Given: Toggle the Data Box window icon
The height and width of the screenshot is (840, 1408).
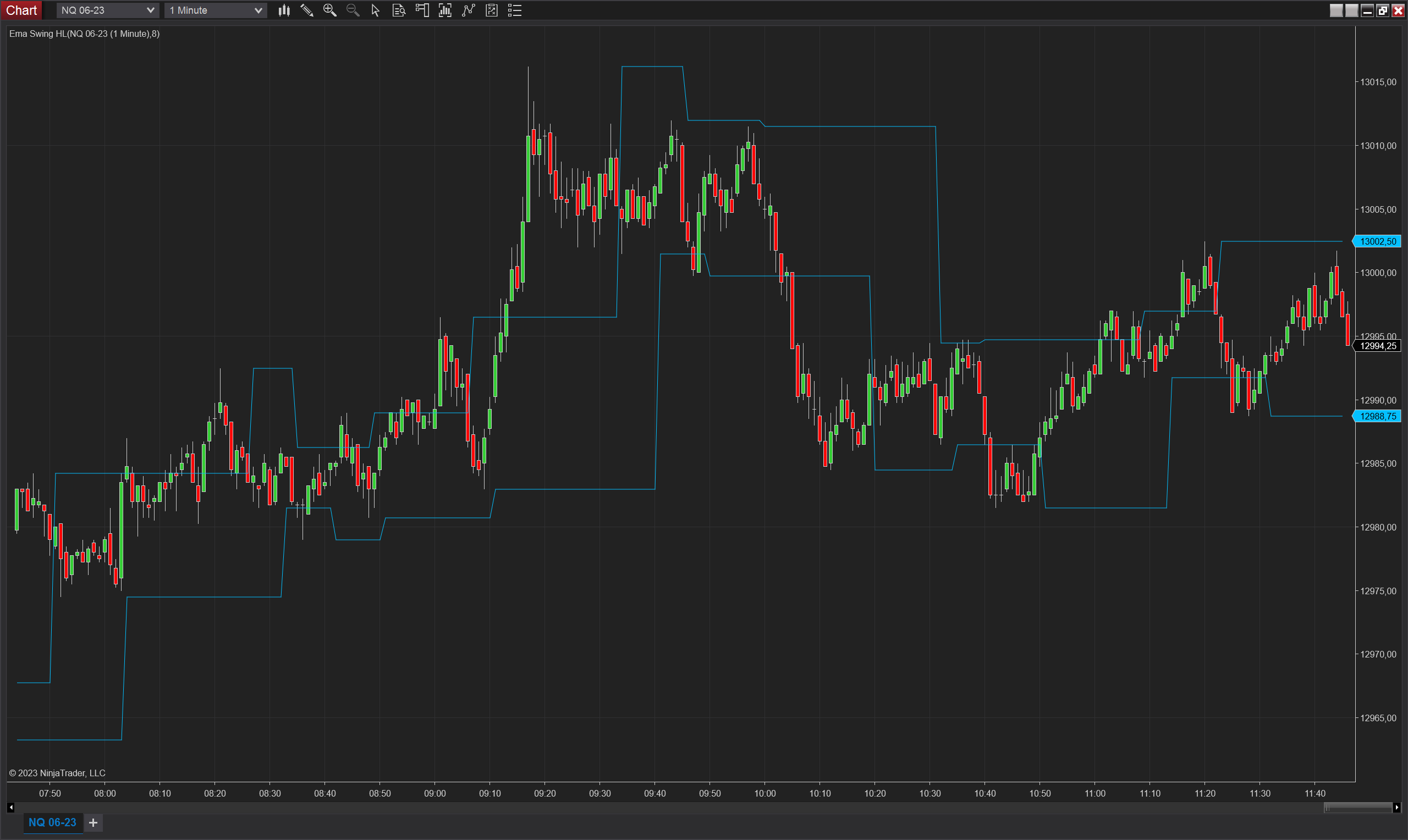Looking at the screenshot, I should [x=399, y=10].
